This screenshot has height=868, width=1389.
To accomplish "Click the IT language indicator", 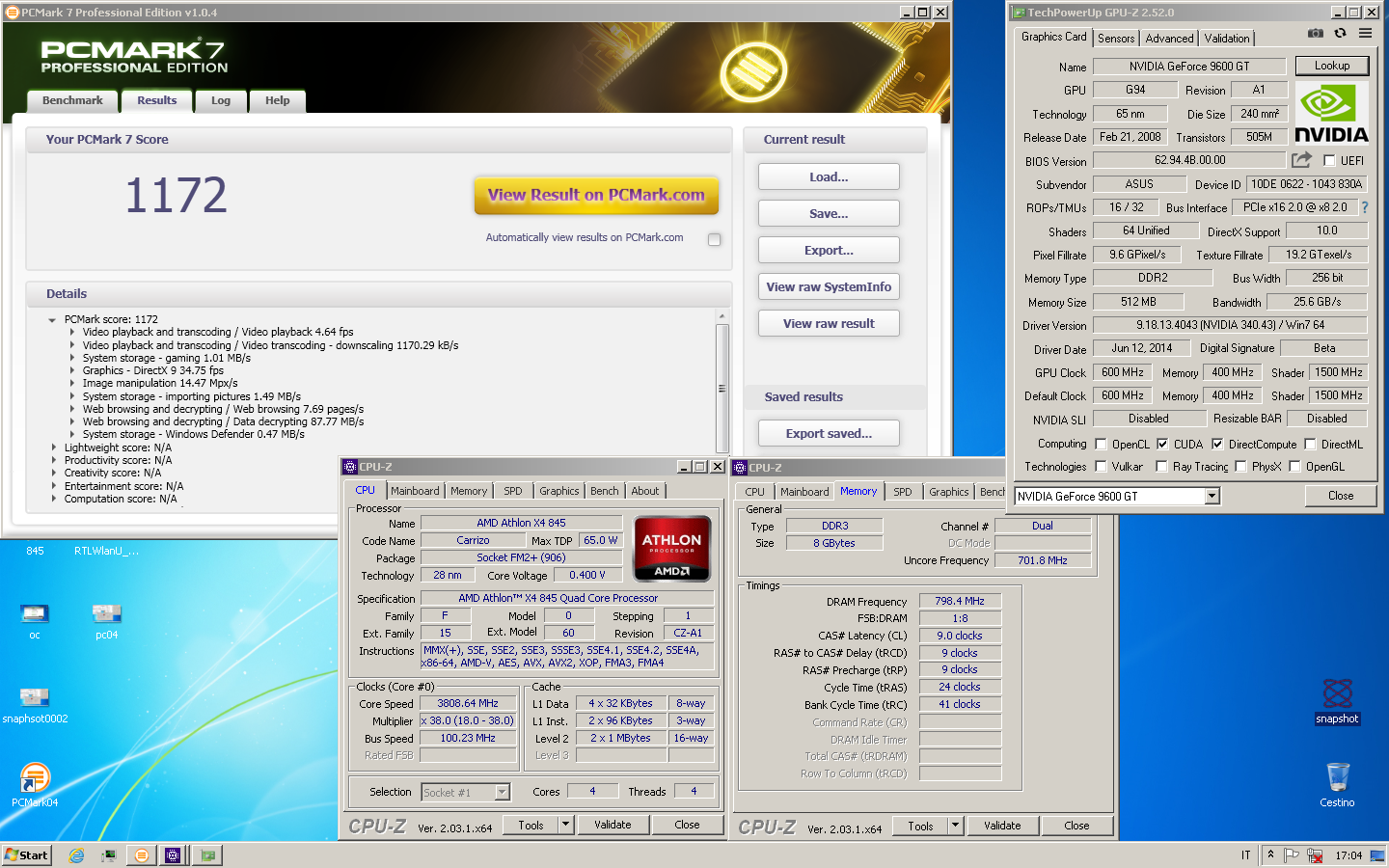I will (1245, 855).
